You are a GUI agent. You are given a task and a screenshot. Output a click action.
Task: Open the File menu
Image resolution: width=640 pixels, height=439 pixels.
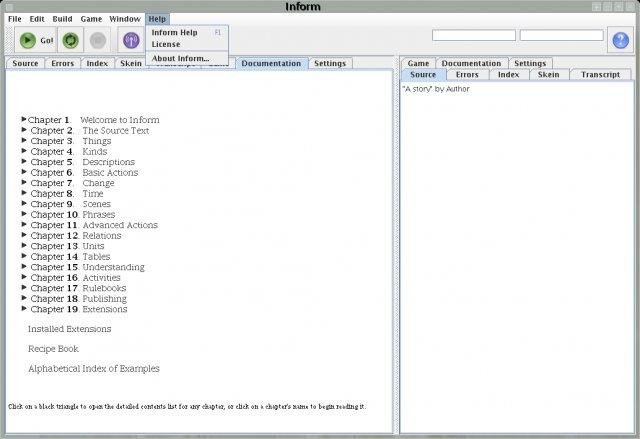point(15,19)
